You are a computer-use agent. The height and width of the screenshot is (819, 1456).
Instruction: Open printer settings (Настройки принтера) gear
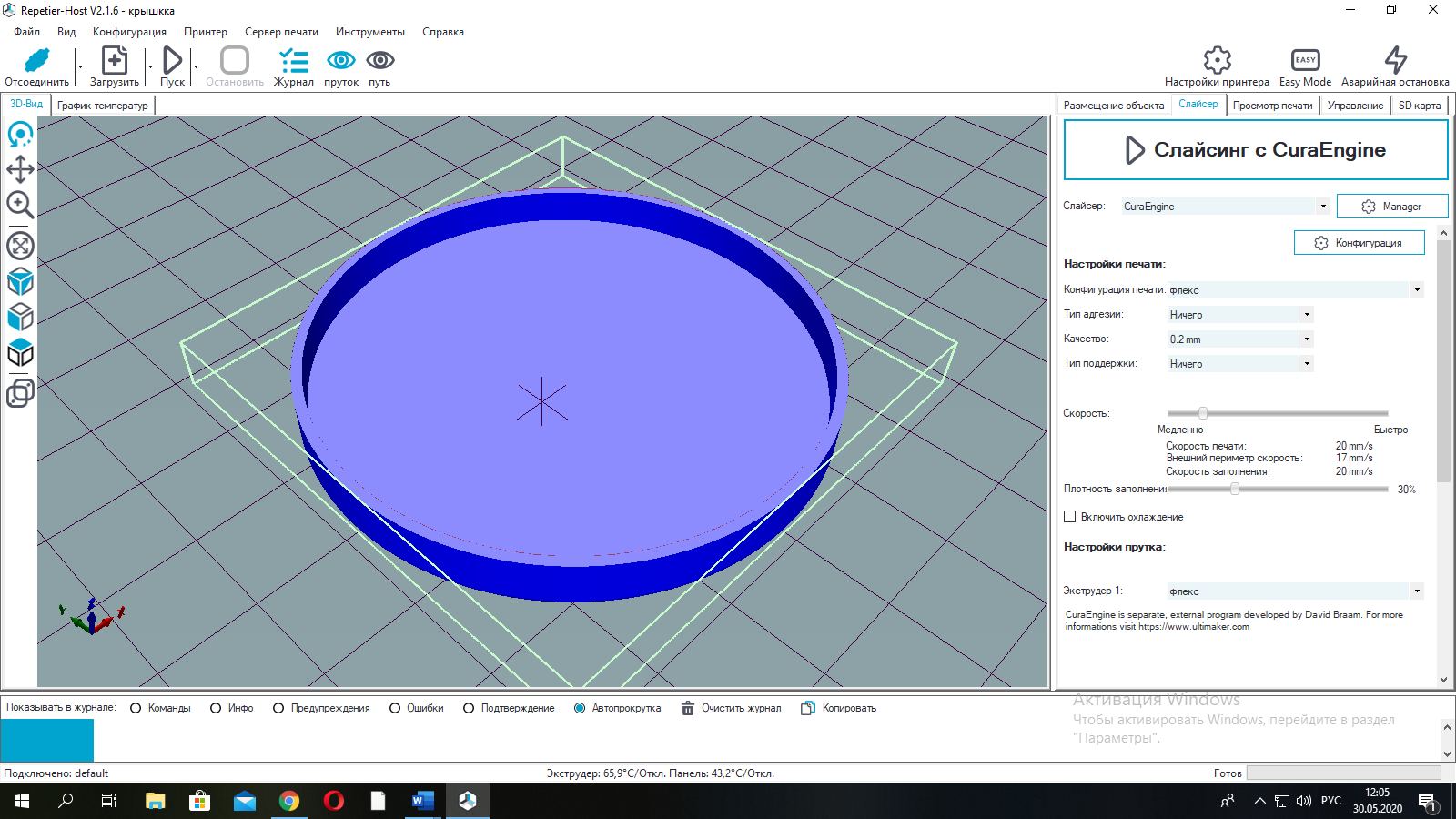(x=1217, y=61)
